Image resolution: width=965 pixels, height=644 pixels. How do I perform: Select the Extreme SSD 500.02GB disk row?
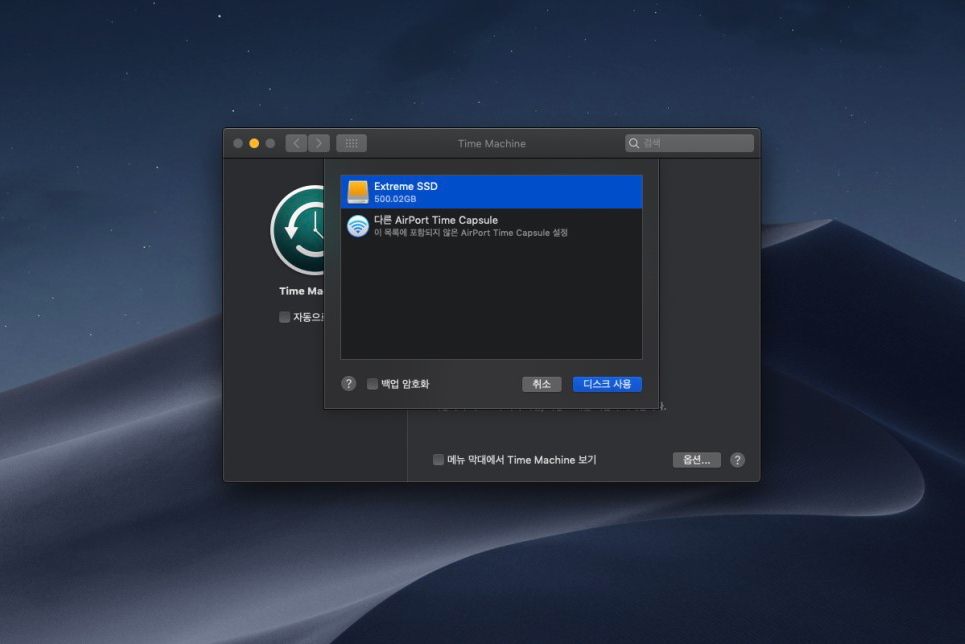[x=491, y=192]
